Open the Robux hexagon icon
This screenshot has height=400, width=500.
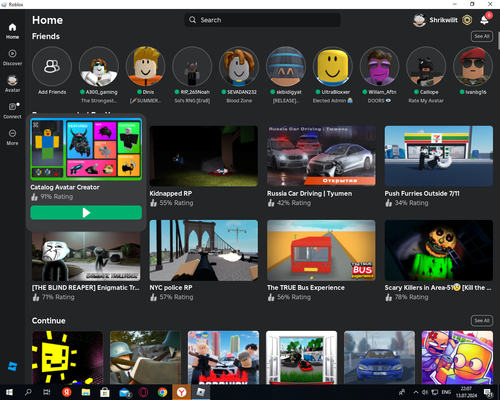tap(467, 20)
